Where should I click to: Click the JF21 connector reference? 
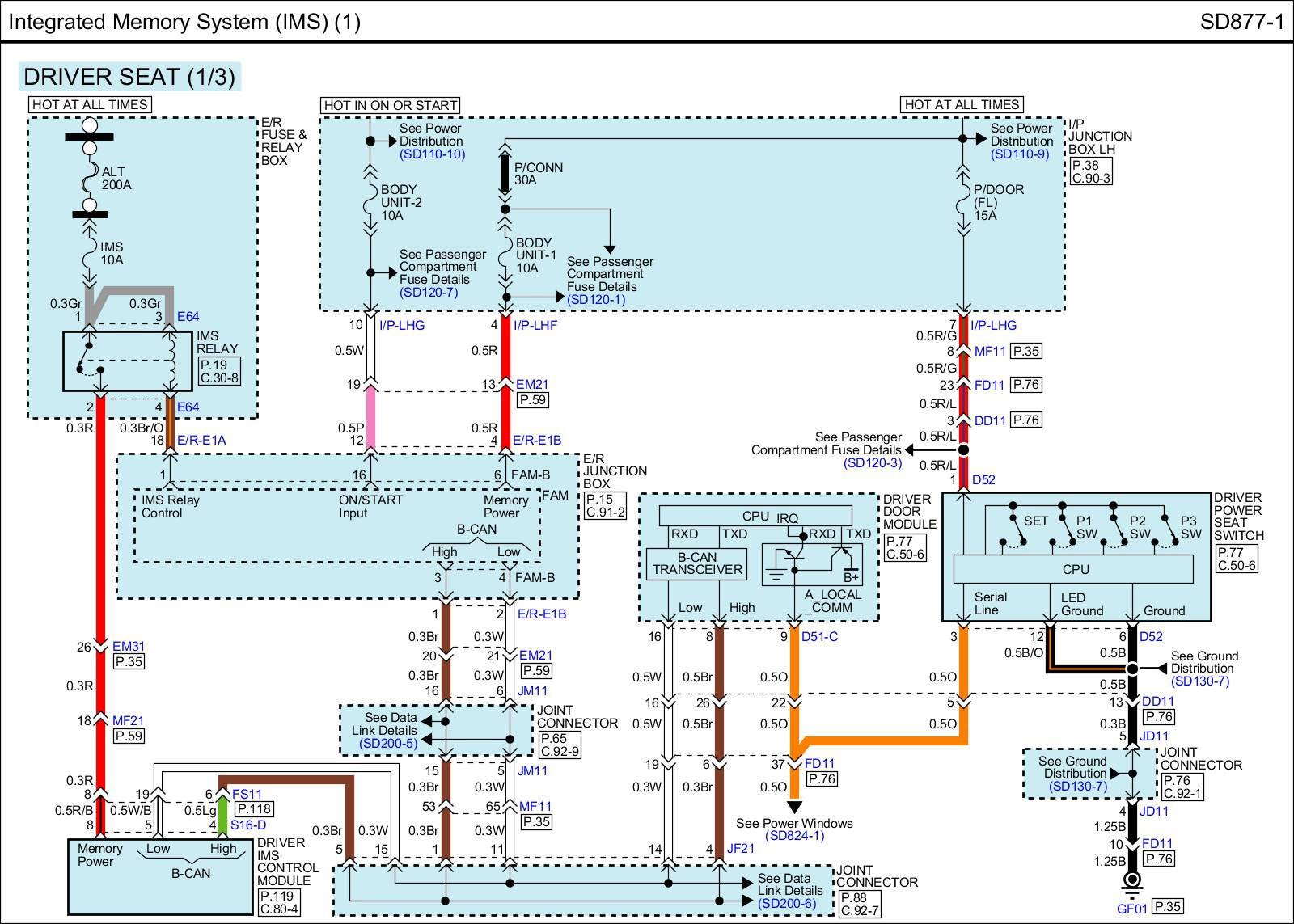point(740,849)
